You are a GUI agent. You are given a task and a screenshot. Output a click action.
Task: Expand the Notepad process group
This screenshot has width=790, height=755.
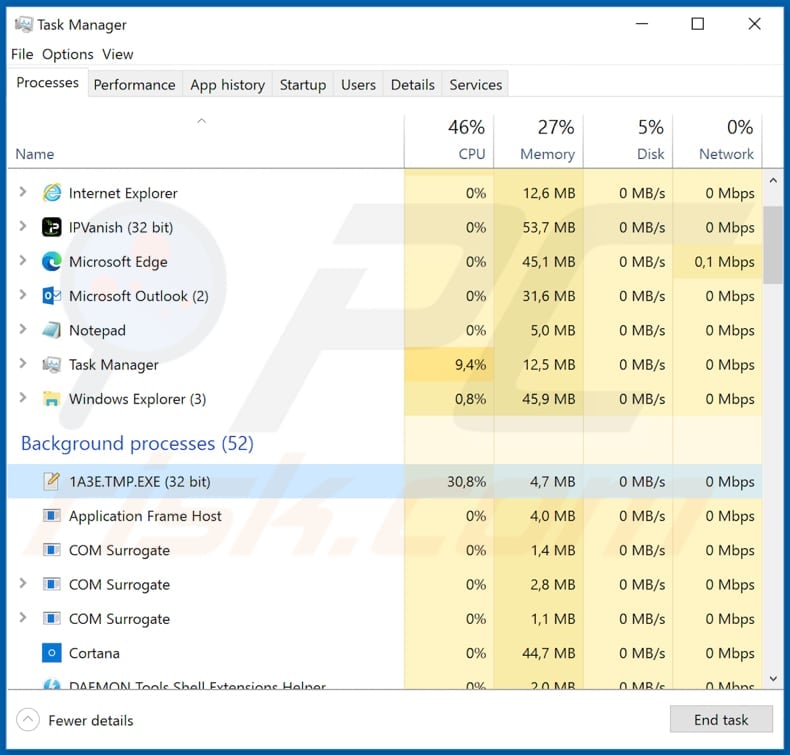(23, 329)
